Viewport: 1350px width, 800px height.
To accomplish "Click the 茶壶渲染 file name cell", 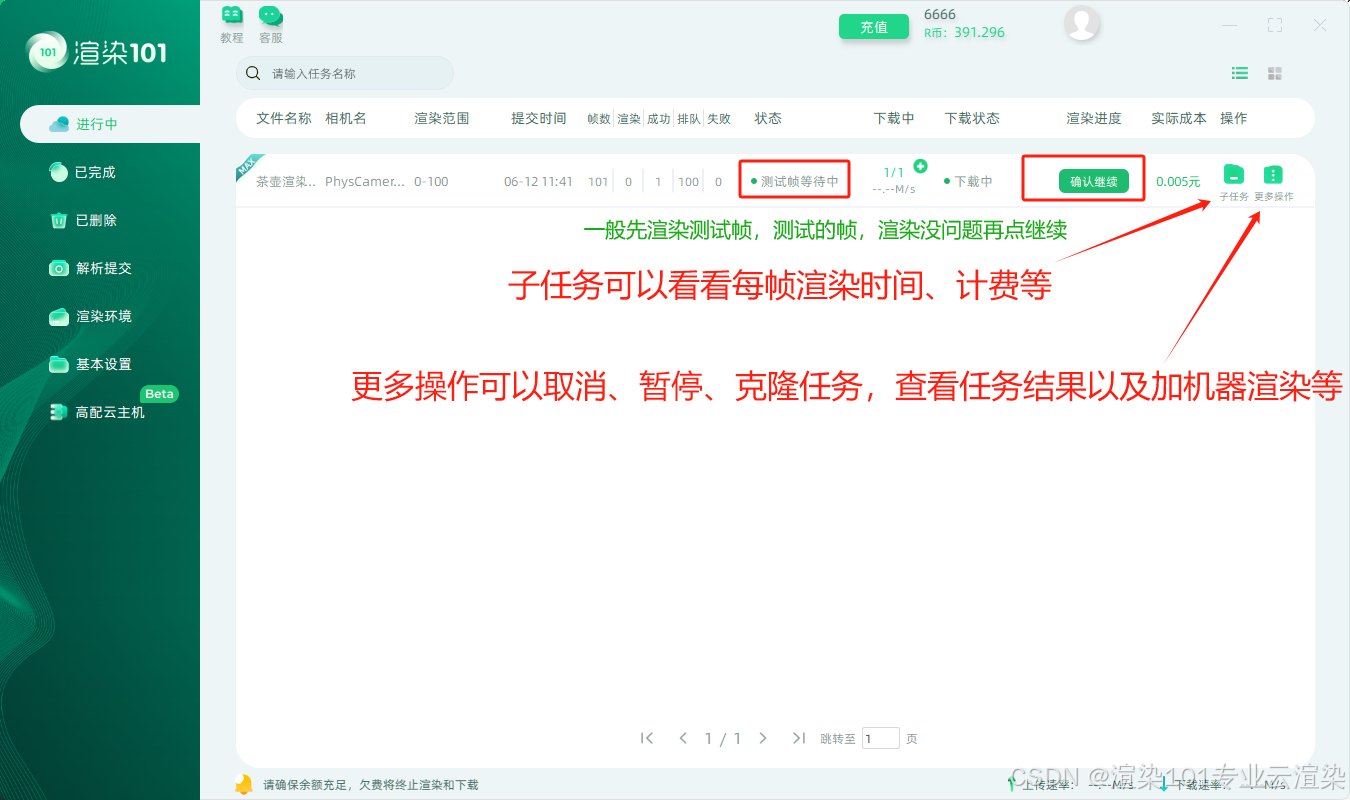I will pyautogui.click(x=286, y=182).
